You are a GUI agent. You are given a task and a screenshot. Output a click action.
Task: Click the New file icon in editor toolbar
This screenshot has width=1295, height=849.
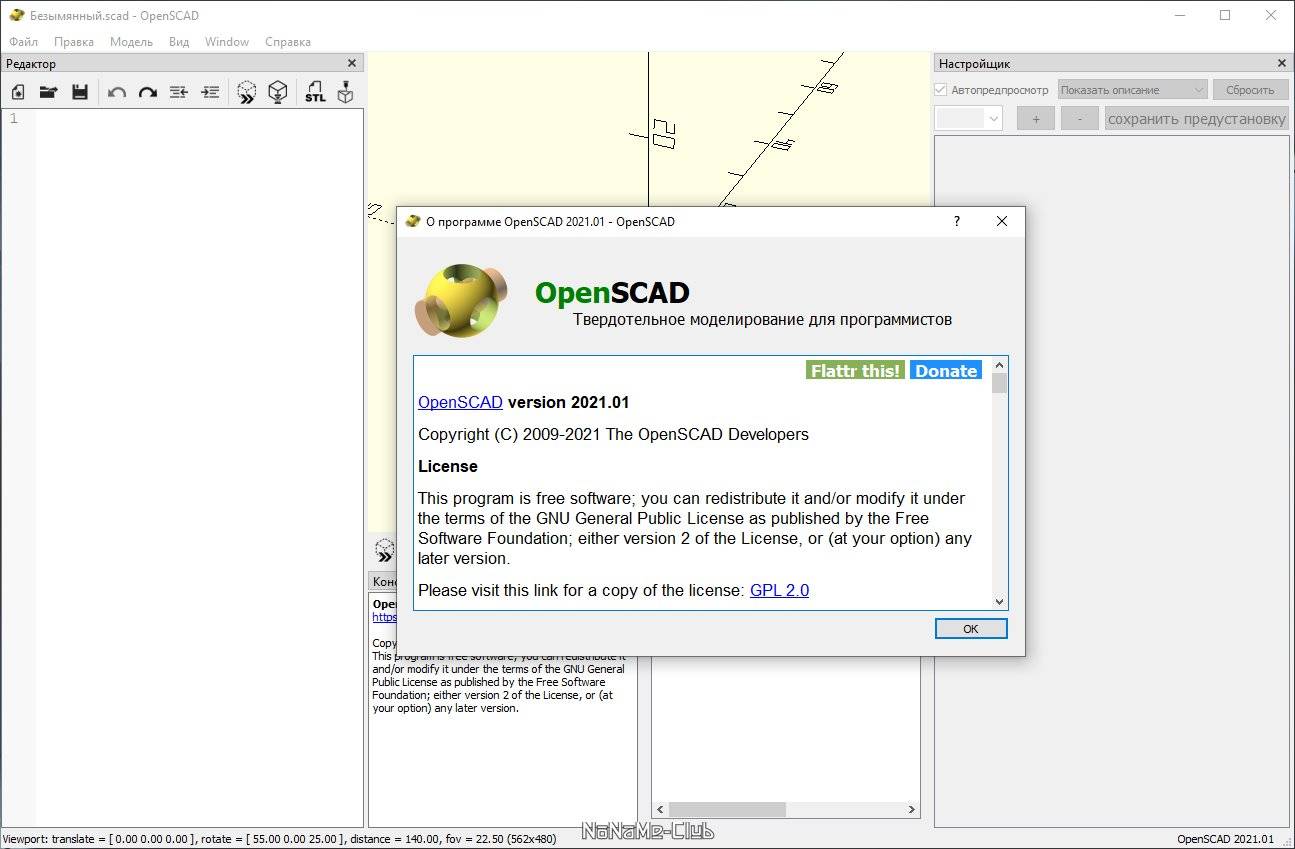coord(18,92)
